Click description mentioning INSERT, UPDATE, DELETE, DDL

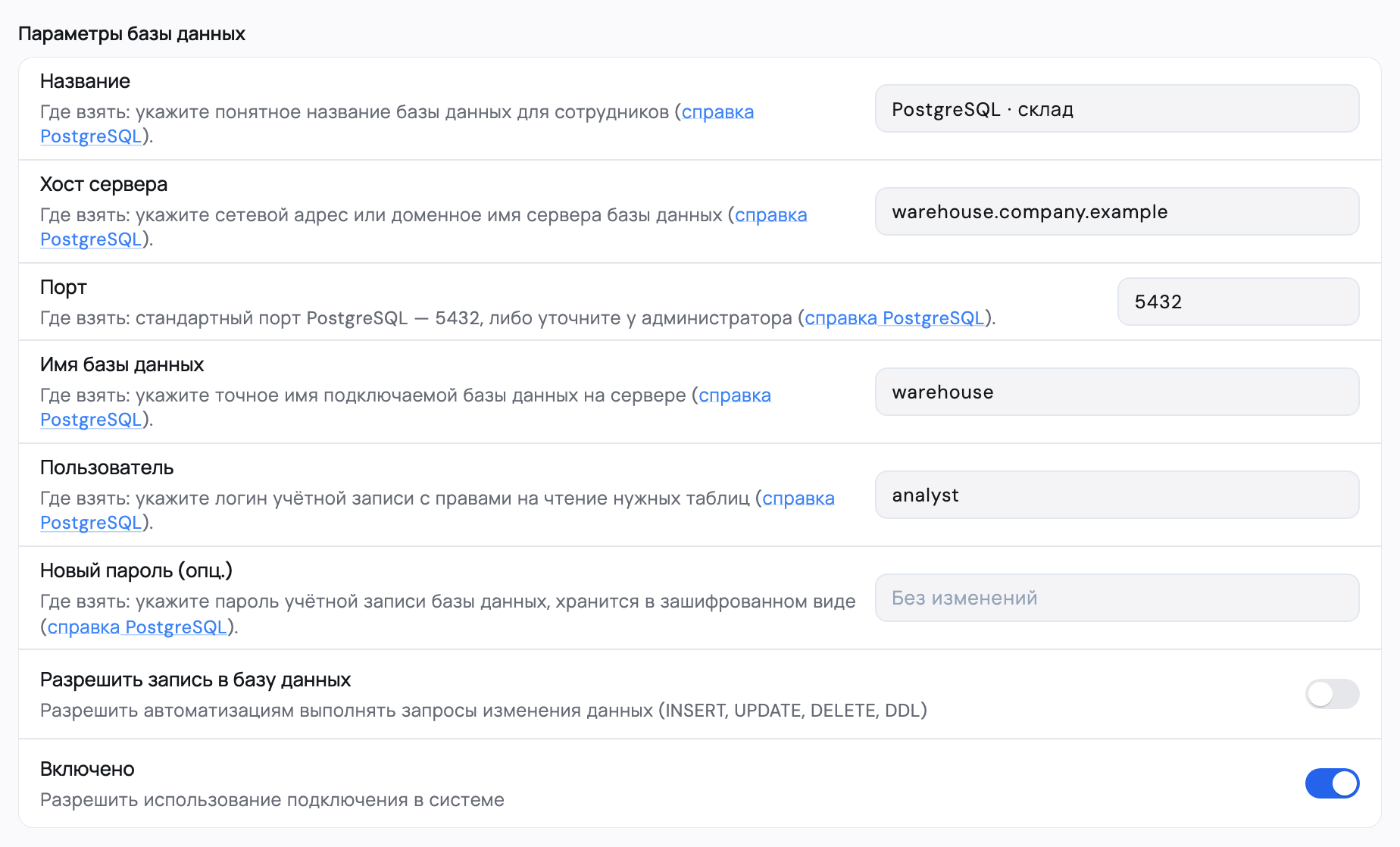coord(483,711)
